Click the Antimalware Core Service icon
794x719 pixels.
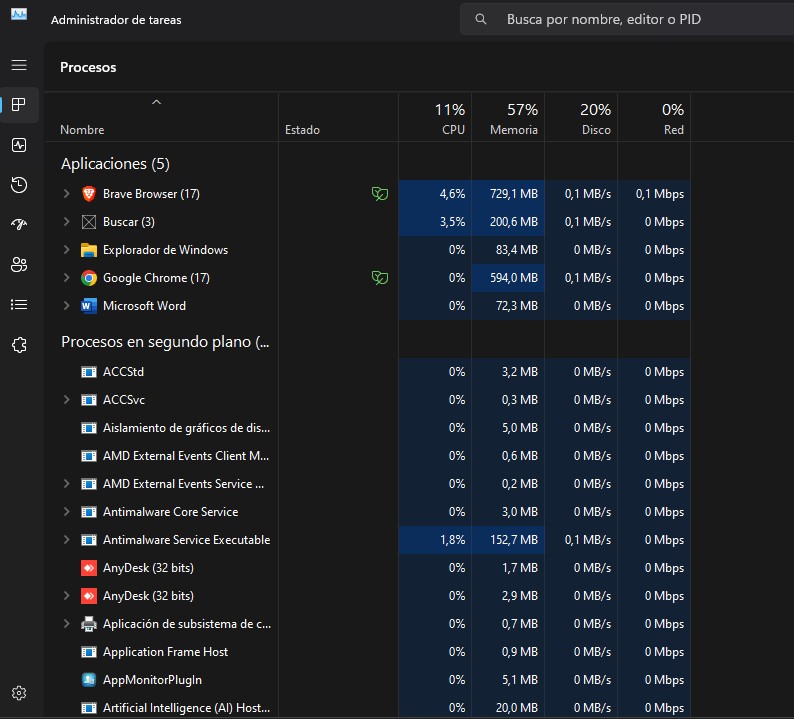(x=89, y=512)
